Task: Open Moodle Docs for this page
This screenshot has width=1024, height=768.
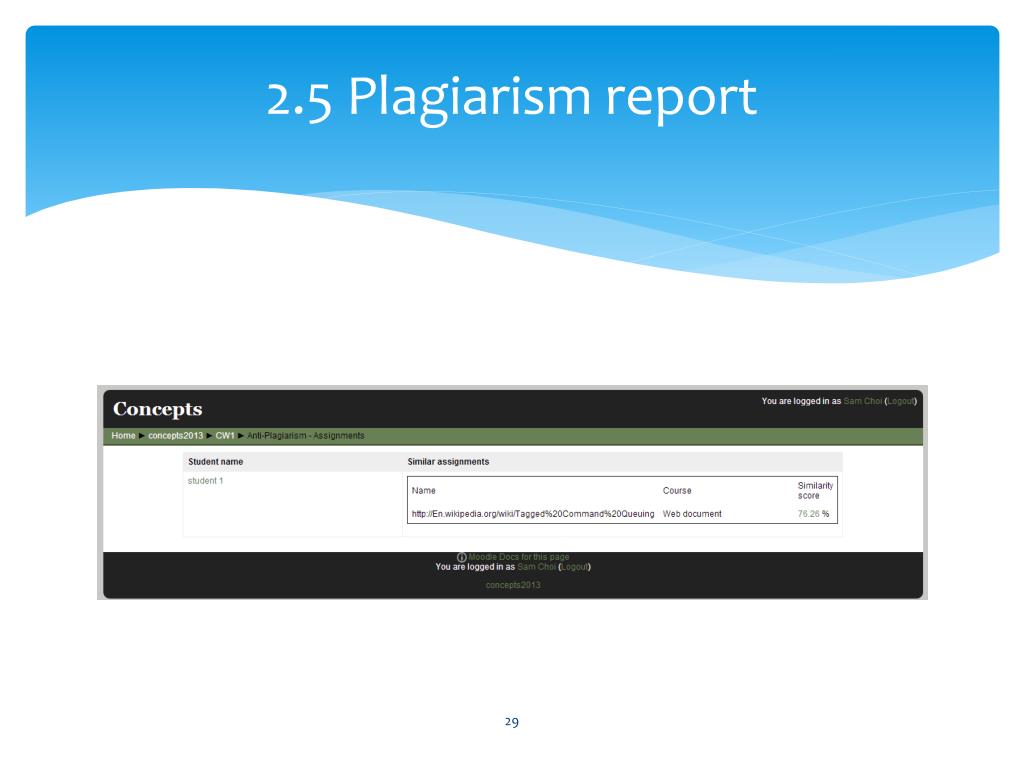Action: tap(519, 557)
